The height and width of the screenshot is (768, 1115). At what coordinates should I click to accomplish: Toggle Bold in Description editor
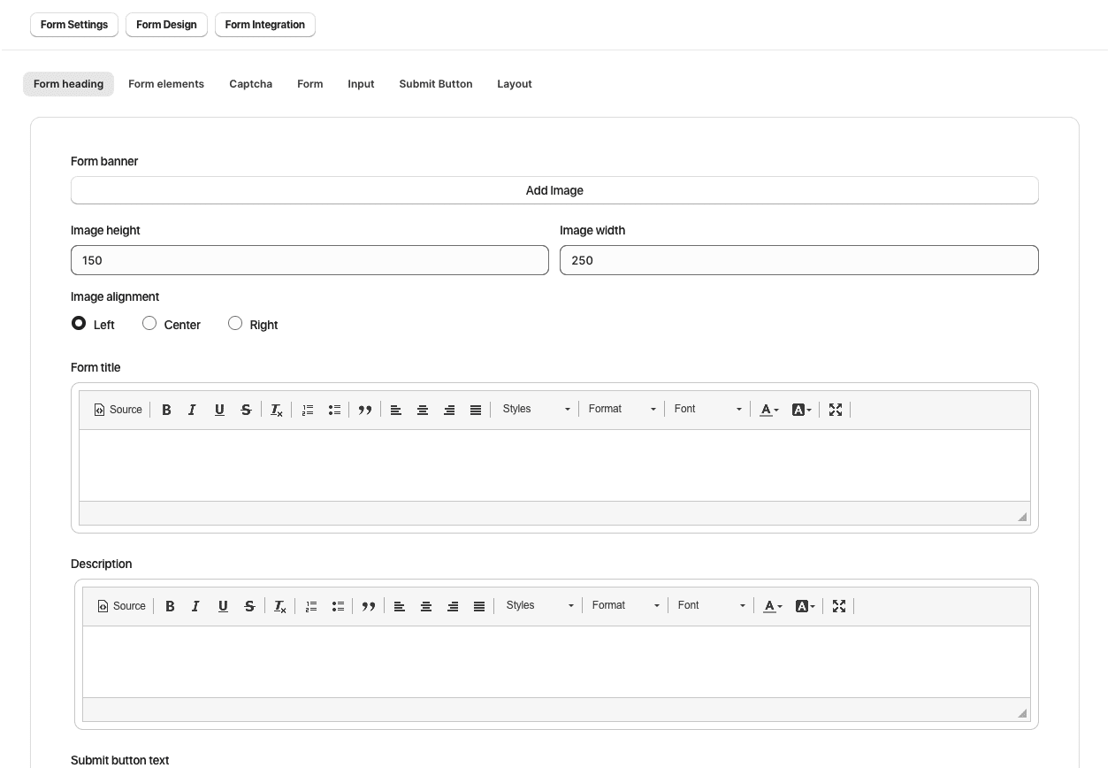coord(170,606)
